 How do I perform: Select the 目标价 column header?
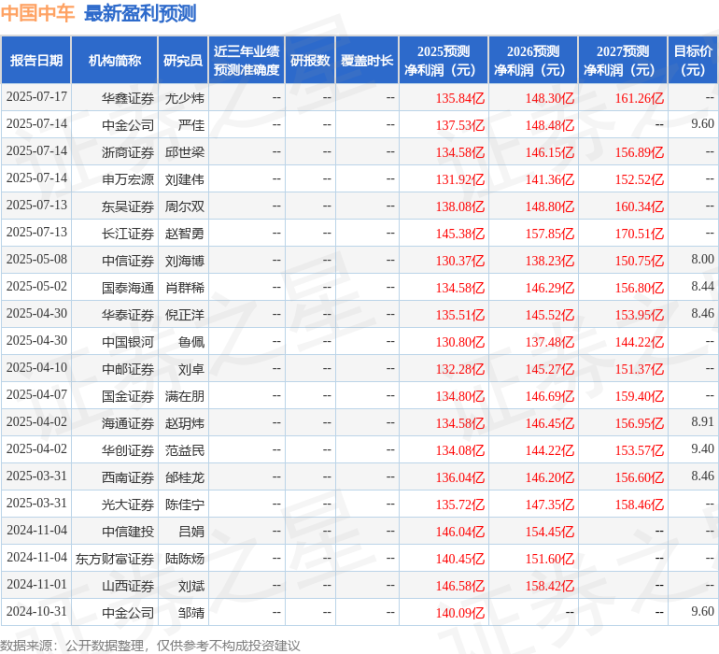point(693,60)
